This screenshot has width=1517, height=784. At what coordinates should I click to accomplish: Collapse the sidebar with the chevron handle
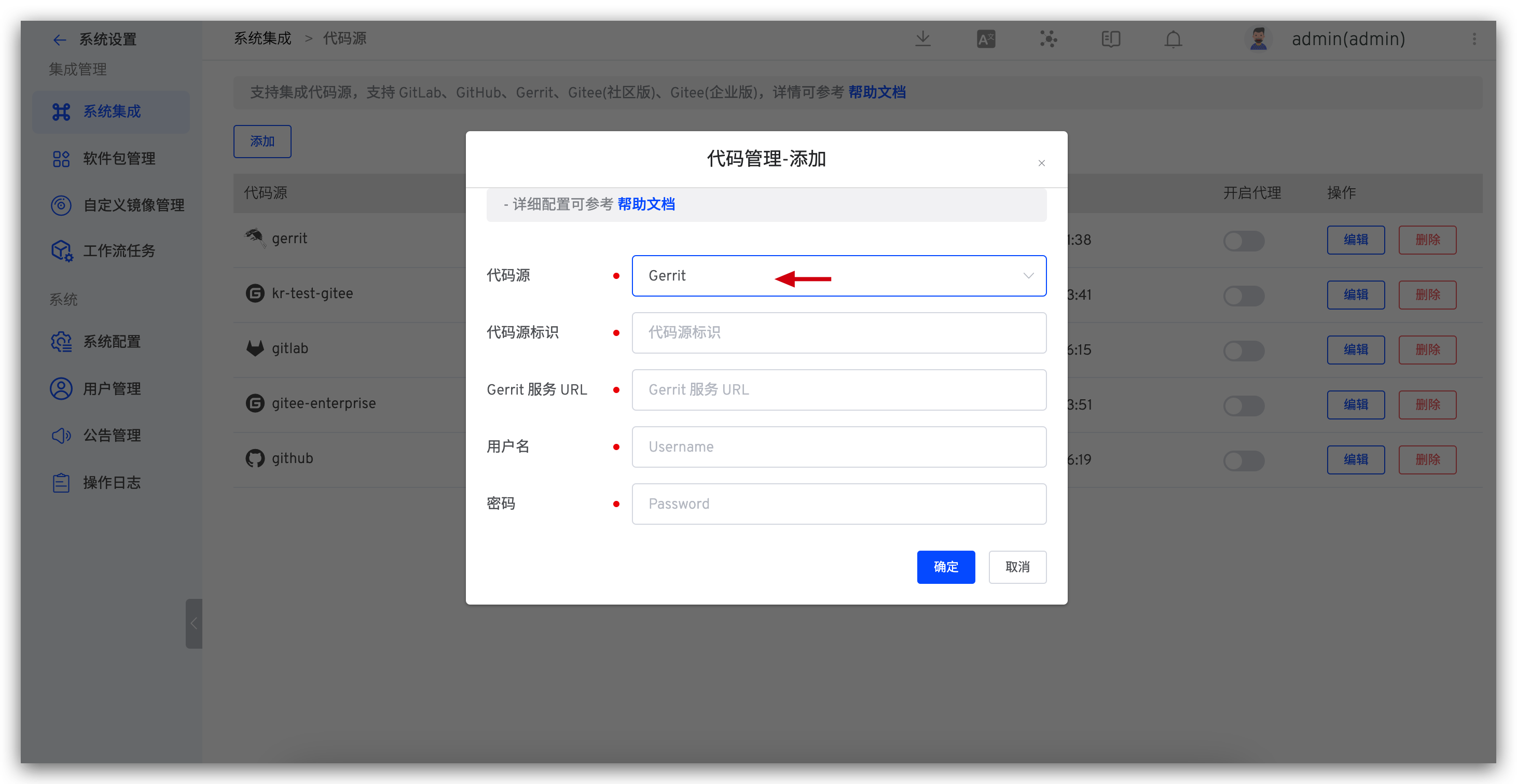click(x=194, y=623)
